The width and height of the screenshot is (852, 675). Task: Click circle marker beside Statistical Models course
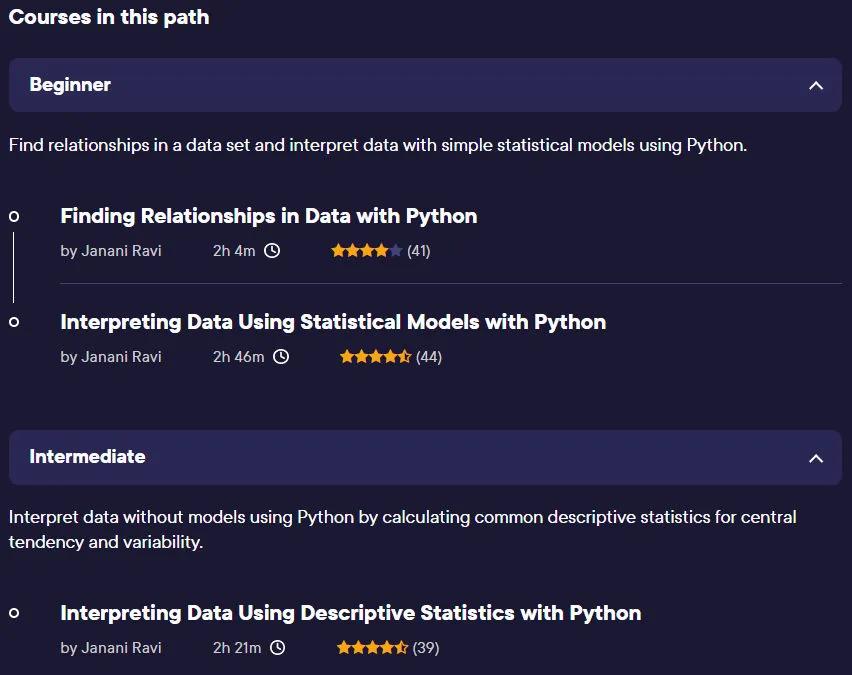coord(14,322)
